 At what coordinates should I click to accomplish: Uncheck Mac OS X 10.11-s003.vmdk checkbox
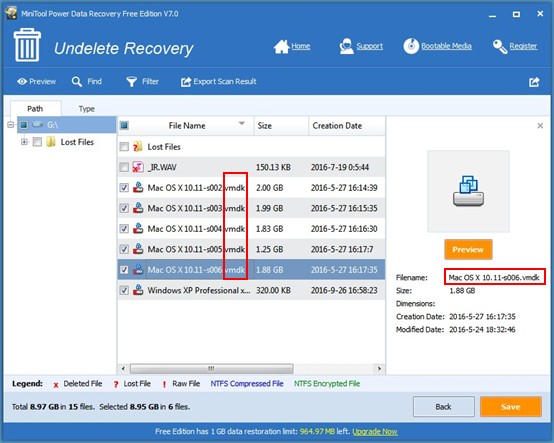click(x=124, y=208)
